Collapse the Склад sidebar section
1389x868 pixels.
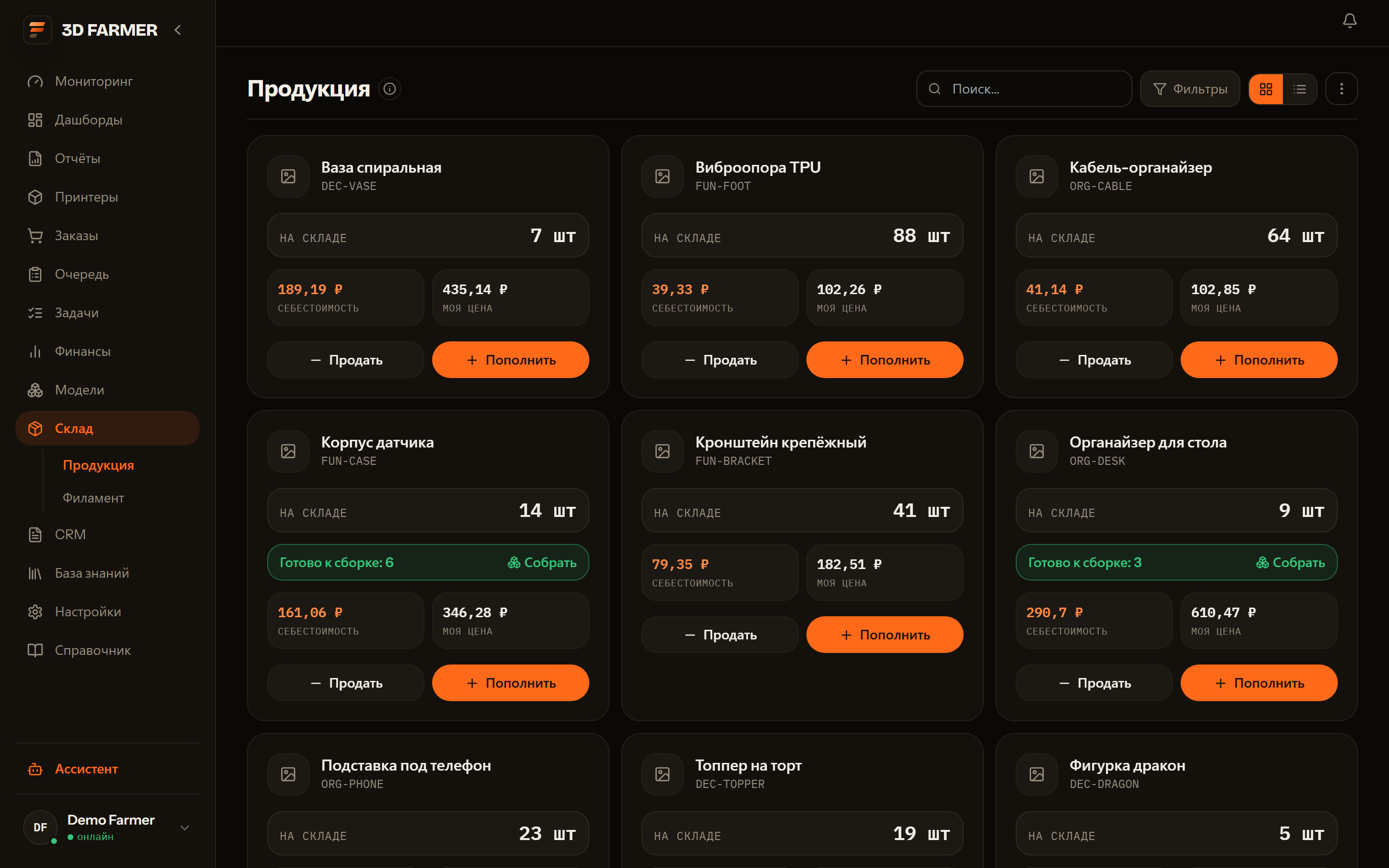pyautogui.click(x=108, y=428)
